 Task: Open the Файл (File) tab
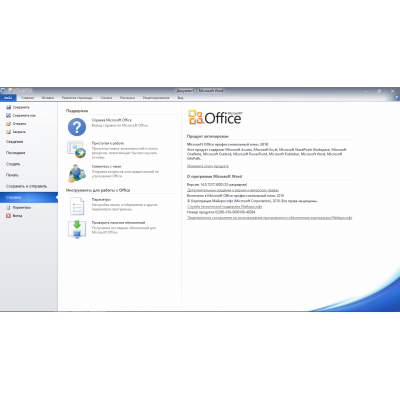pos(8,98)
